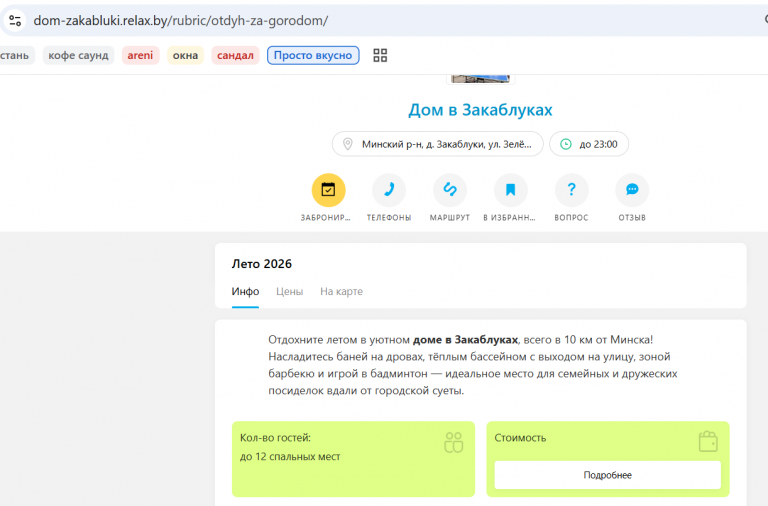768x506 pixels.
Task: Click the 'Кол-во гостей:' label
Action: coord(275,438)
